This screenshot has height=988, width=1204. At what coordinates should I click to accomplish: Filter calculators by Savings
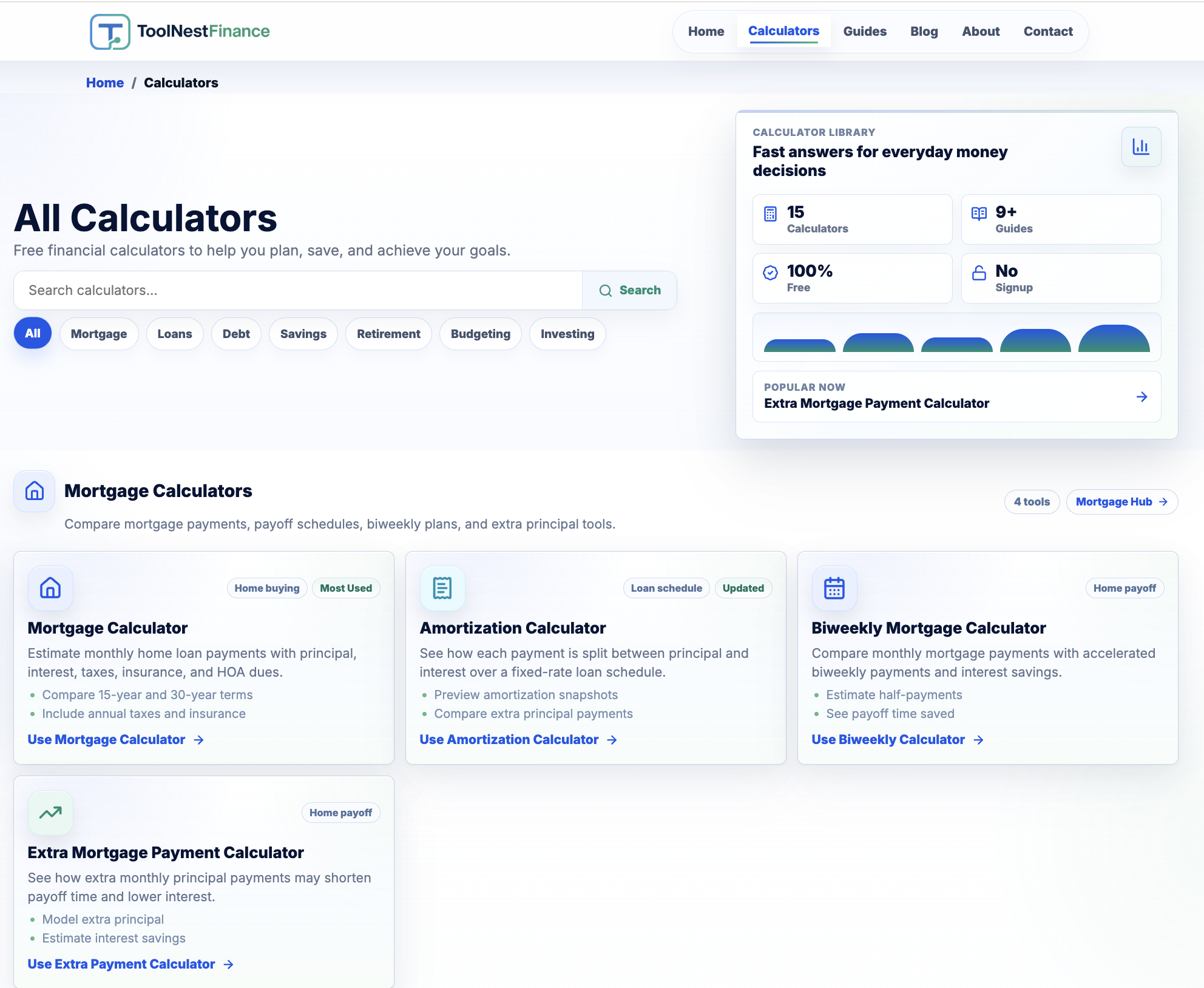coord(303,334)
